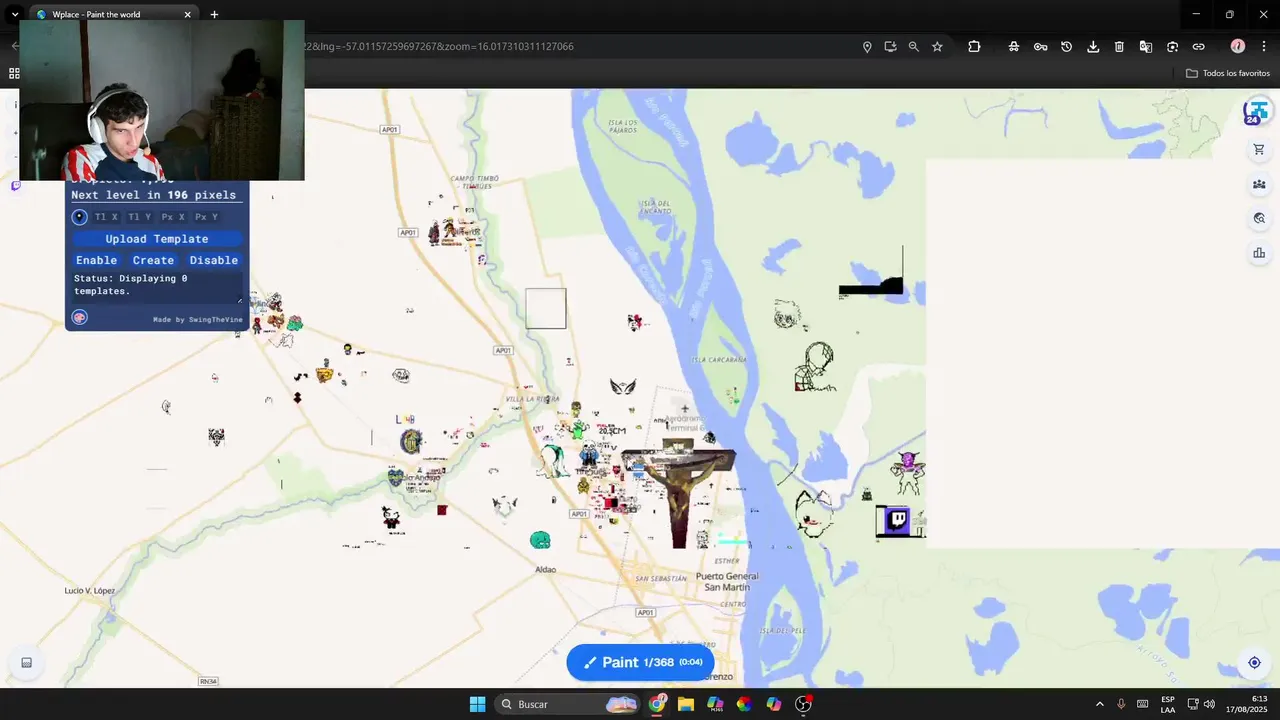The image size is (1280, 720).
Task: Focus the Tl Y input field
Action: (140, 217)
